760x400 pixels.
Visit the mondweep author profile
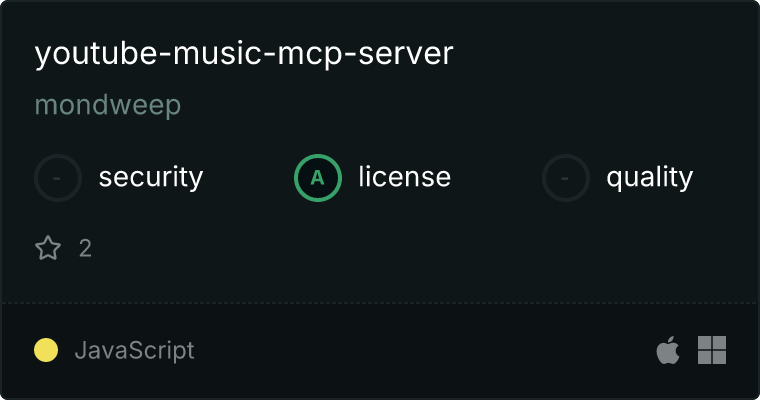tap(108, 105)
